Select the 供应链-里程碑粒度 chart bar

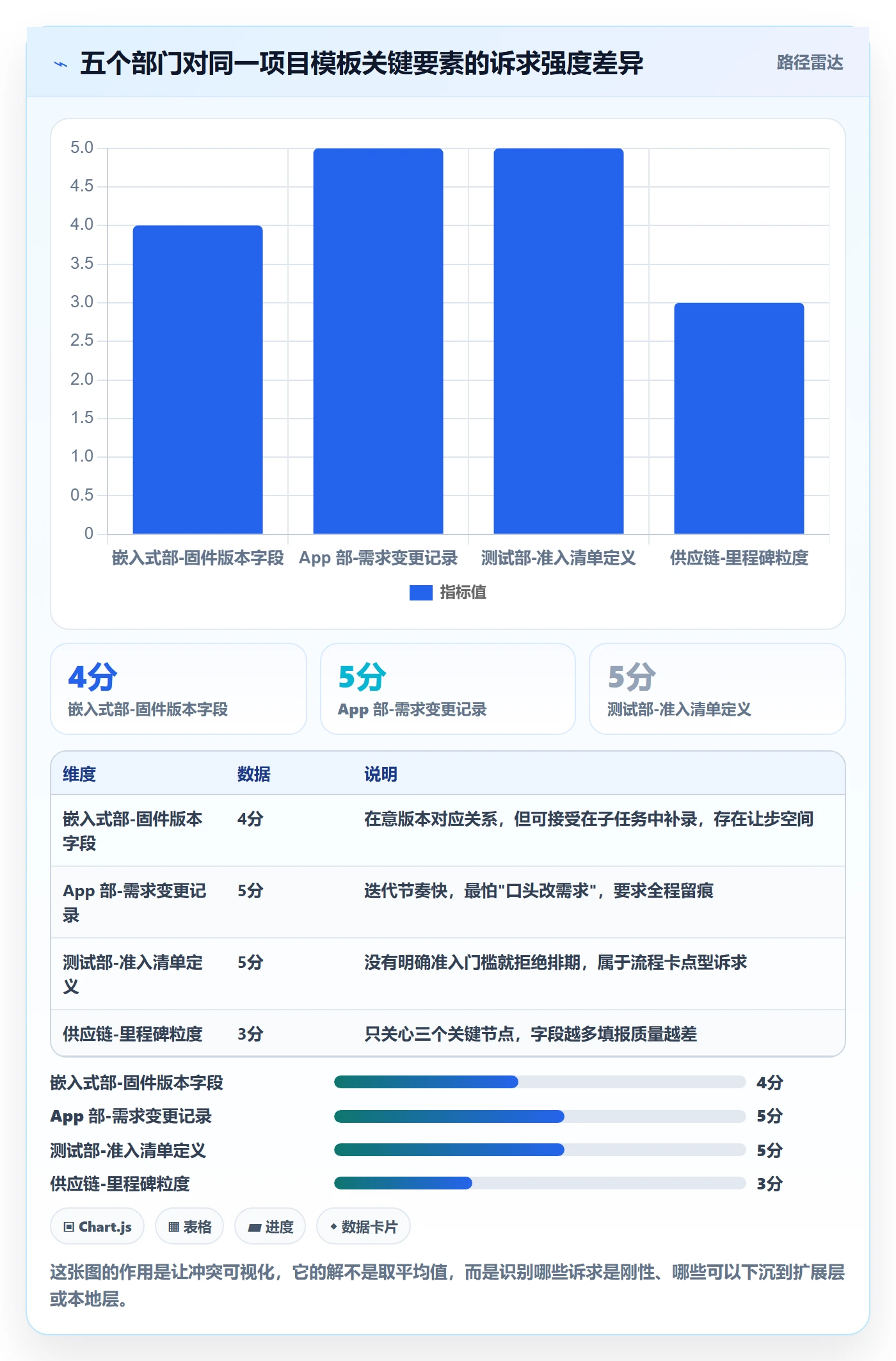(739, 418)
